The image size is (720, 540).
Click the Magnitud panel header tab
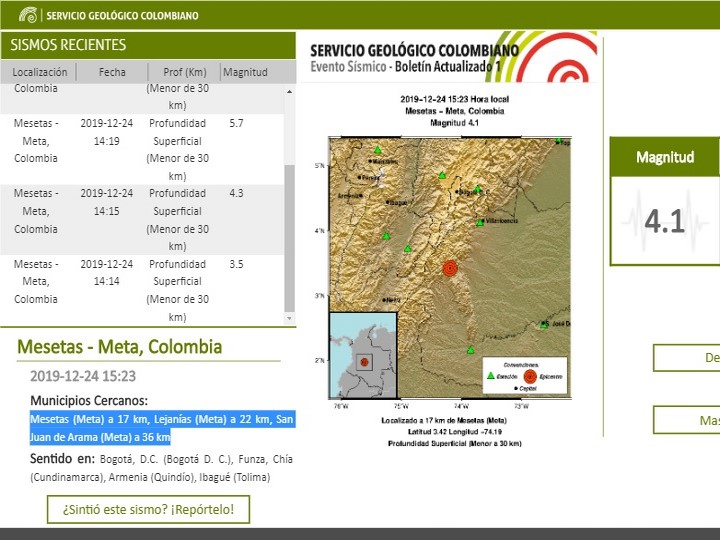point(664,157)
